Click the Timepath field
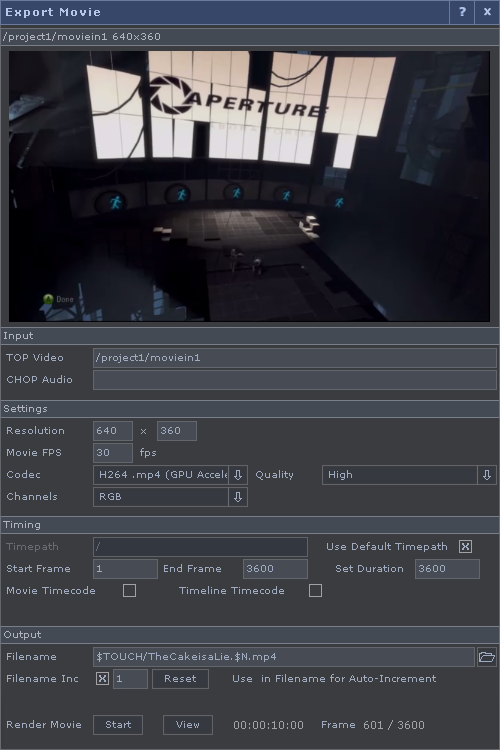Screen dimensions: 500x750 click(x=200, y=547)
